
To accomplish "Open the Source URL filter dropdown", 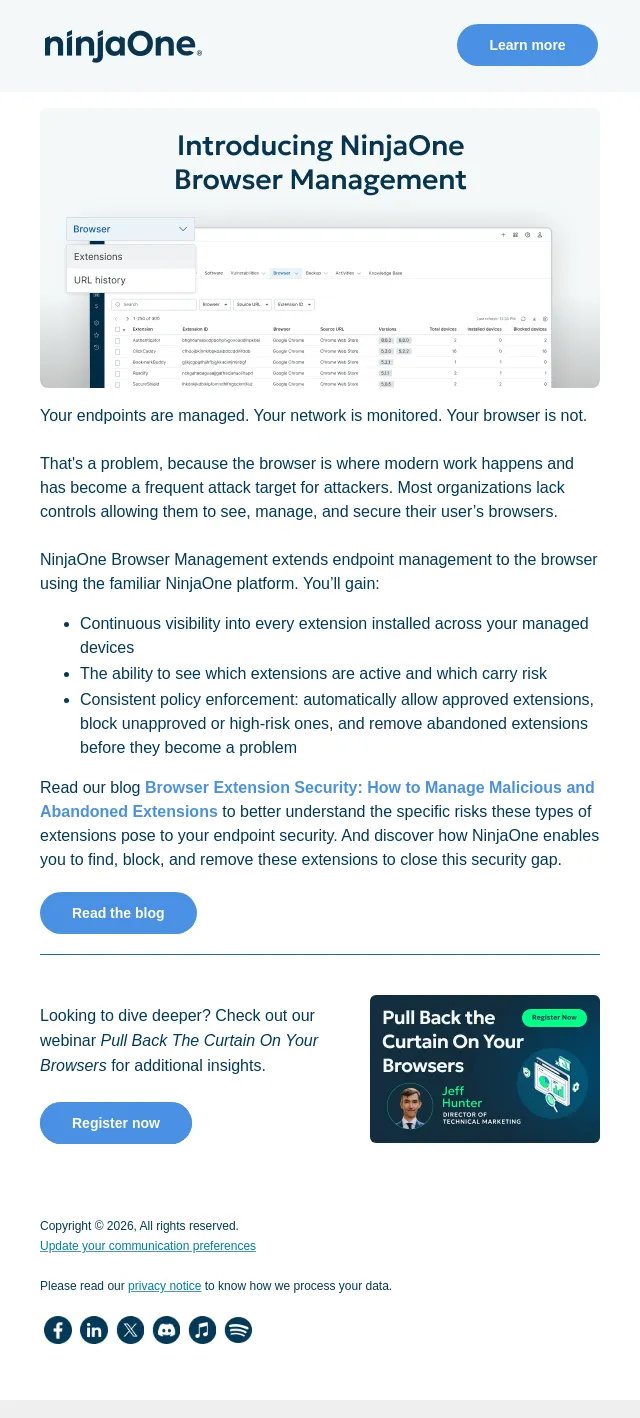I will pos(252,304).
